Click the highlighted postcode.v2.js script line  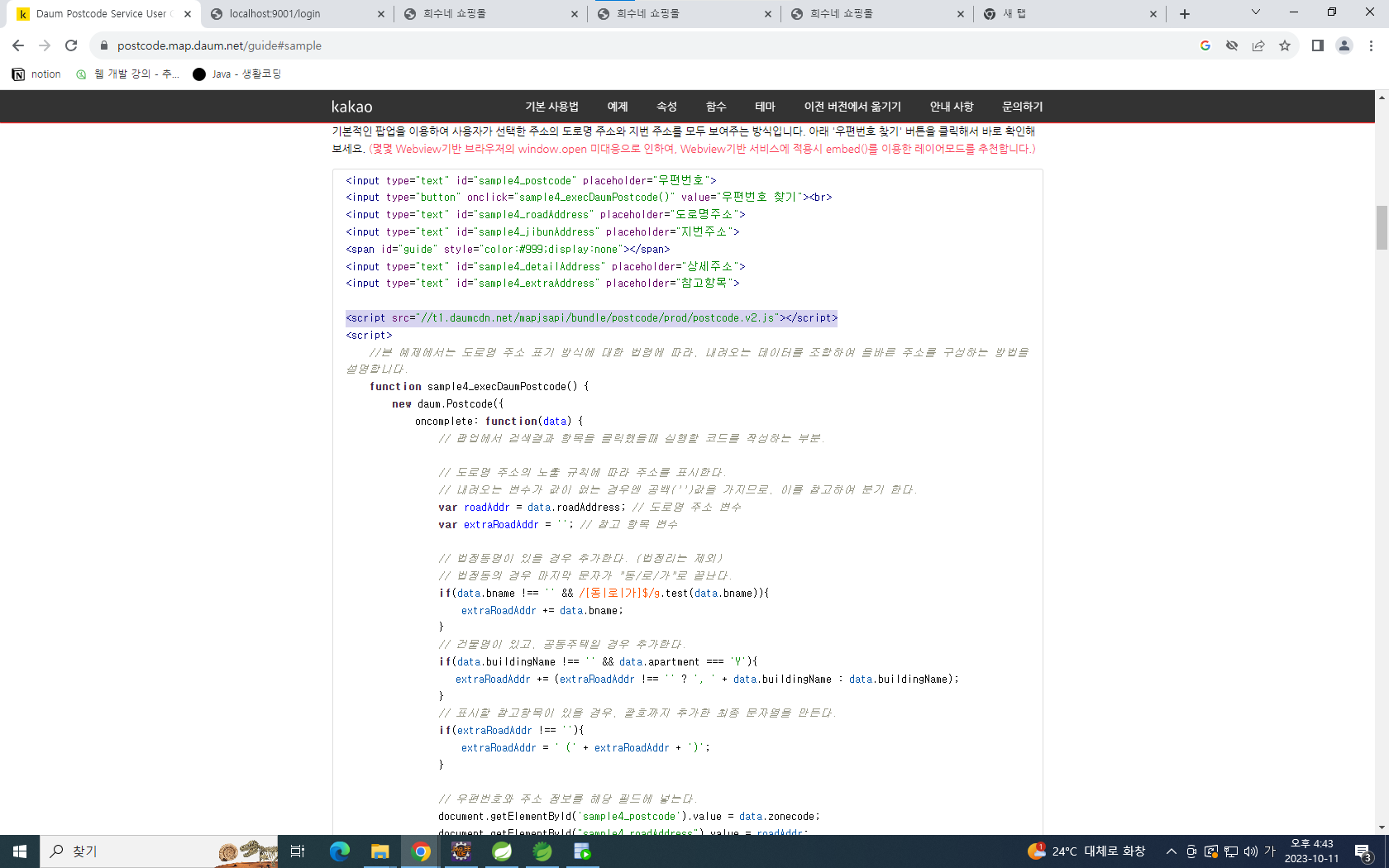pyautogui.click(x=591, y=318)
